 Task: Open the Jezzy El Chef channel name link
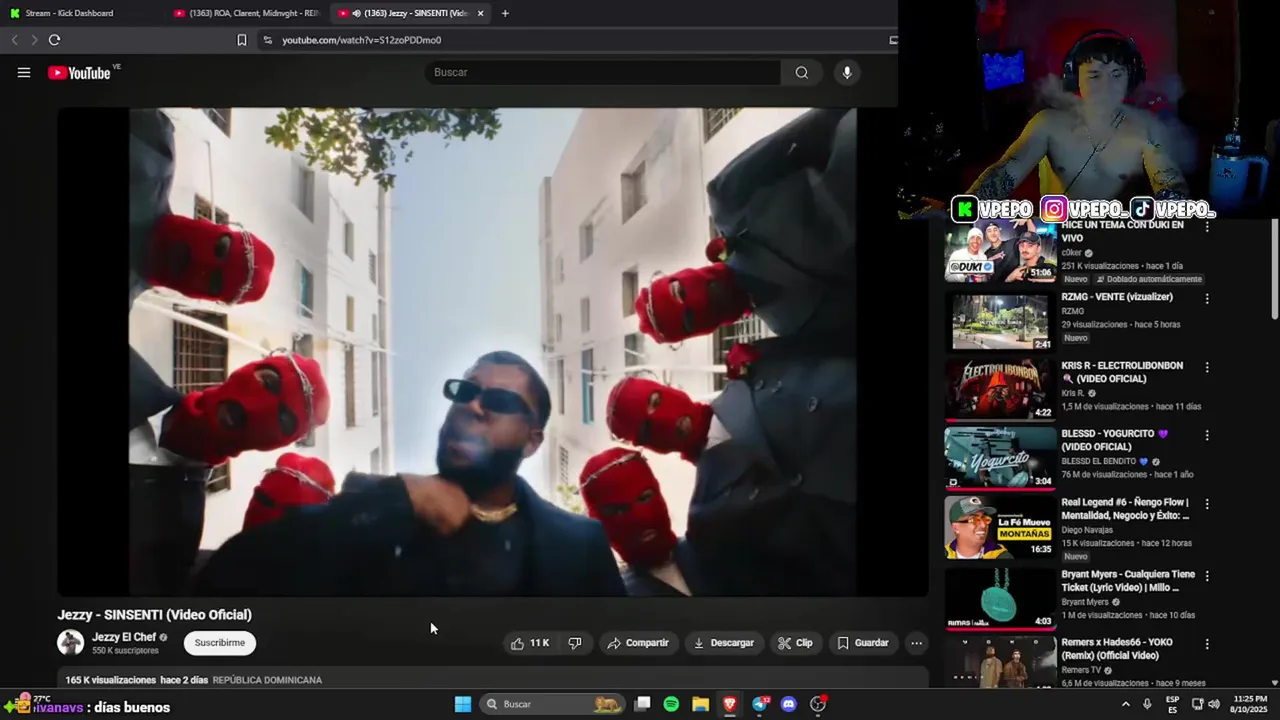124,637
